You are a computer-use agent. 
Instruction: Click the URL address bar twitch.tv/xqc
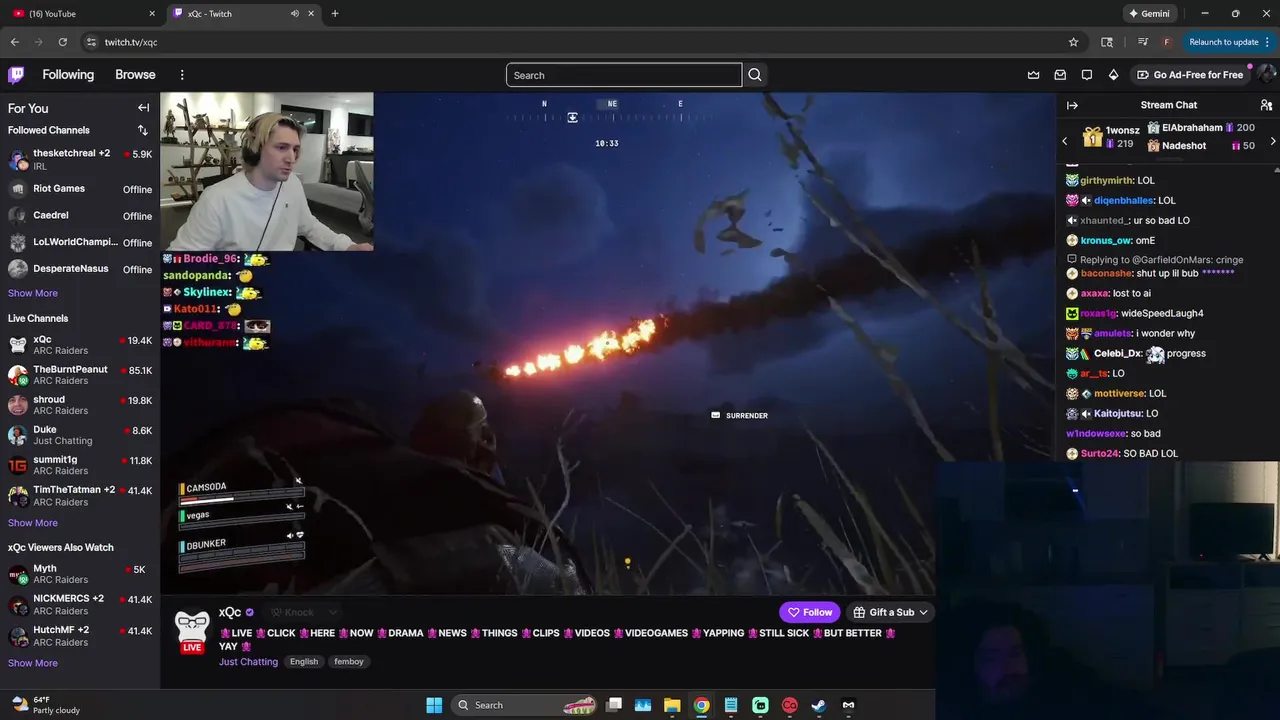point(131,42)
